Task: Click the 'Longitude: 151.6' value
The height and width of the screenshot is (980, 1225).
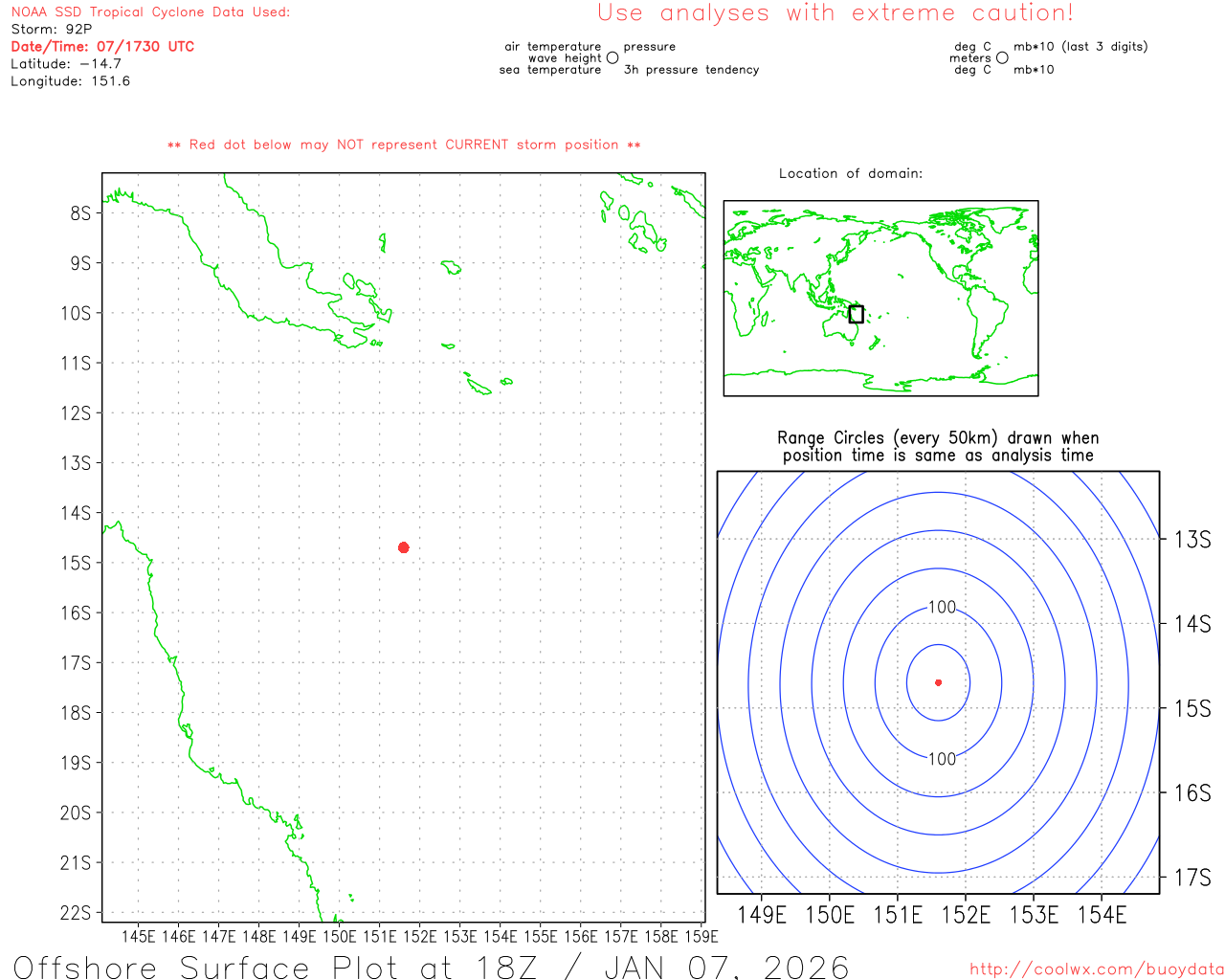Action: pos(71,81)
